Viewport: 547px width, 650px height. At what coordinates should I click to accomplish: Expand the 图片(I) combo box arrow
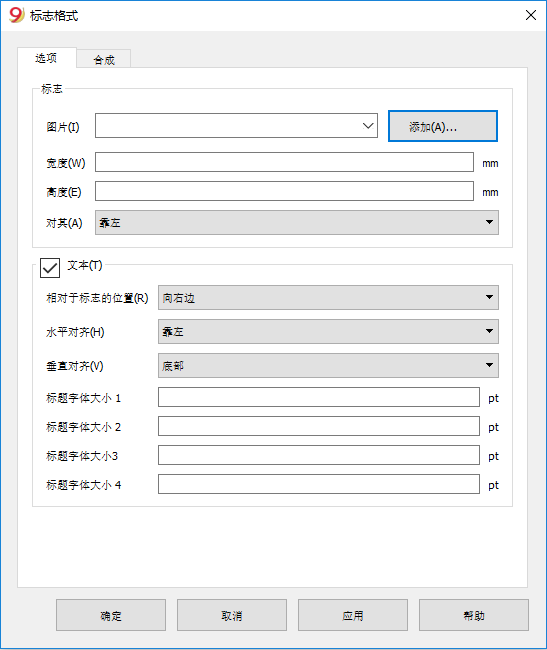pyautogui.click(x=368, y=126)
